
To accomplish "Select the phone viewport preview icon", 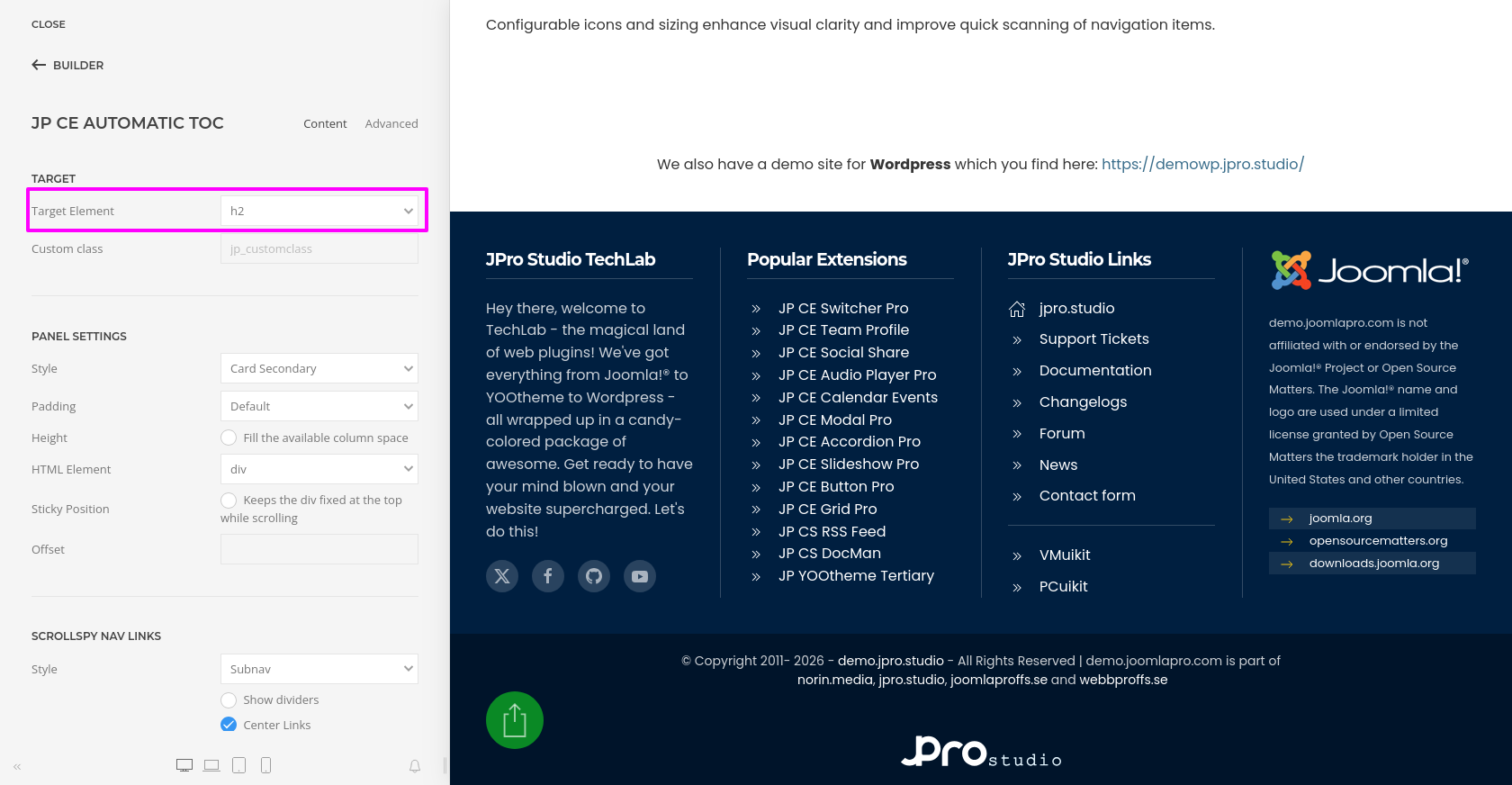I will click(266, 765).
